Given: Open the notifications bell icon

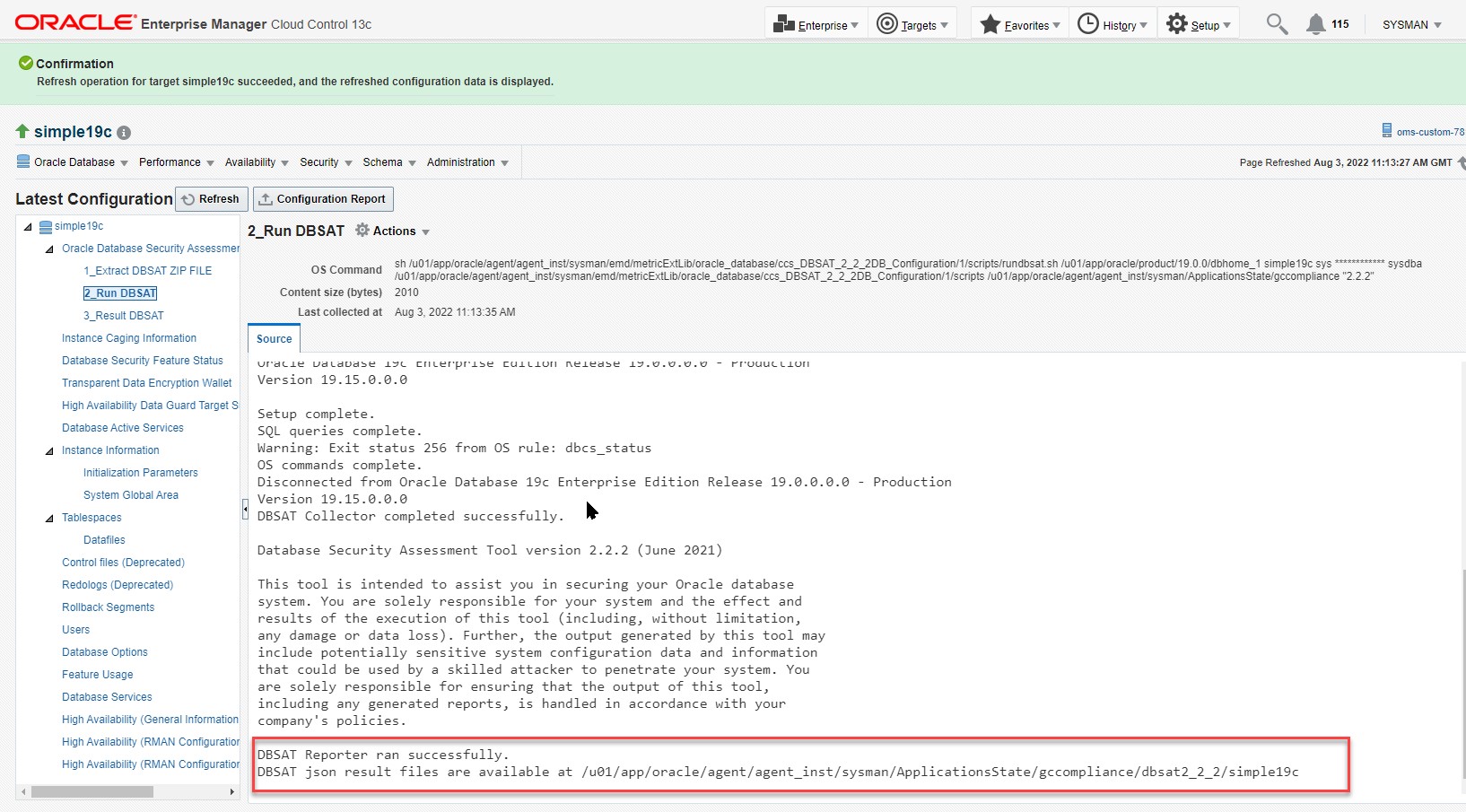Looking at the screenshot, I should 1315,24.
